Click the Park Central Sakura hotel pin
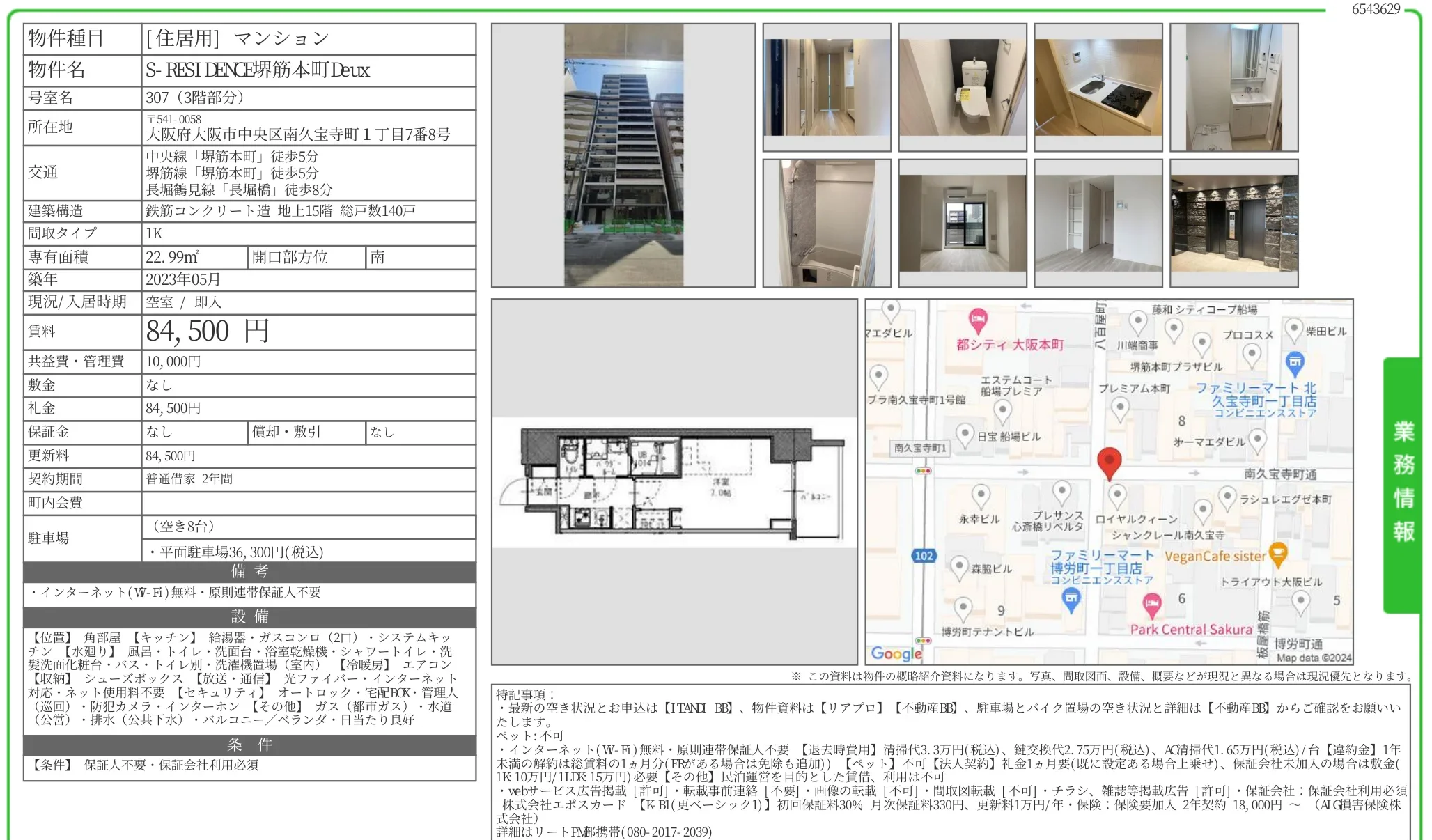 point(1152,605)
